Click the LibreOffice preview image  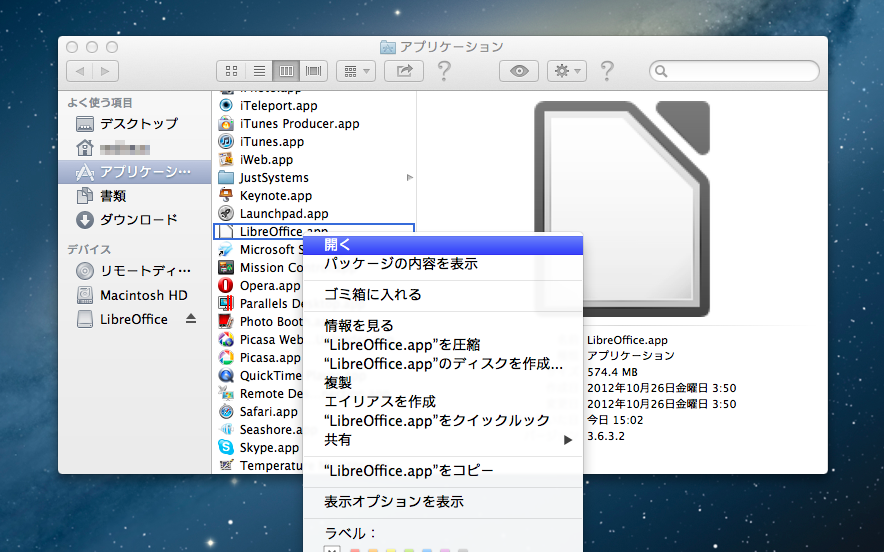click(x=622, y=209)
